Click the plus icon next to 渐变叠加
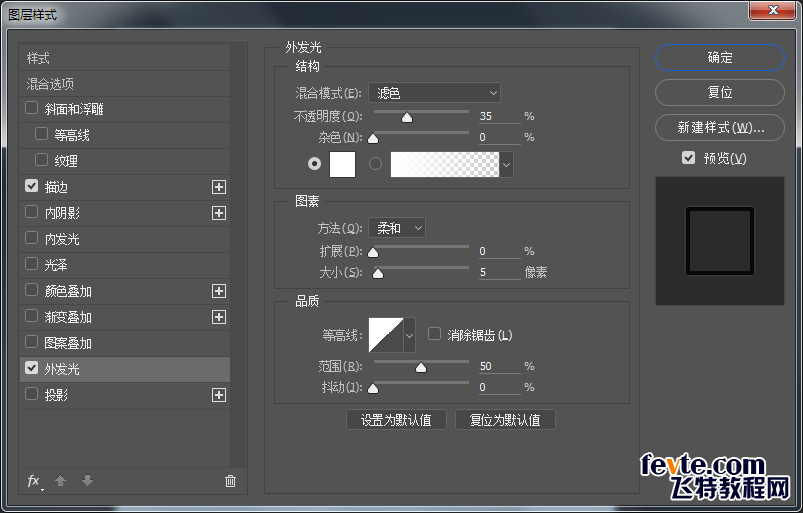This screenshot has height=513, width=803. pos(219,317)
